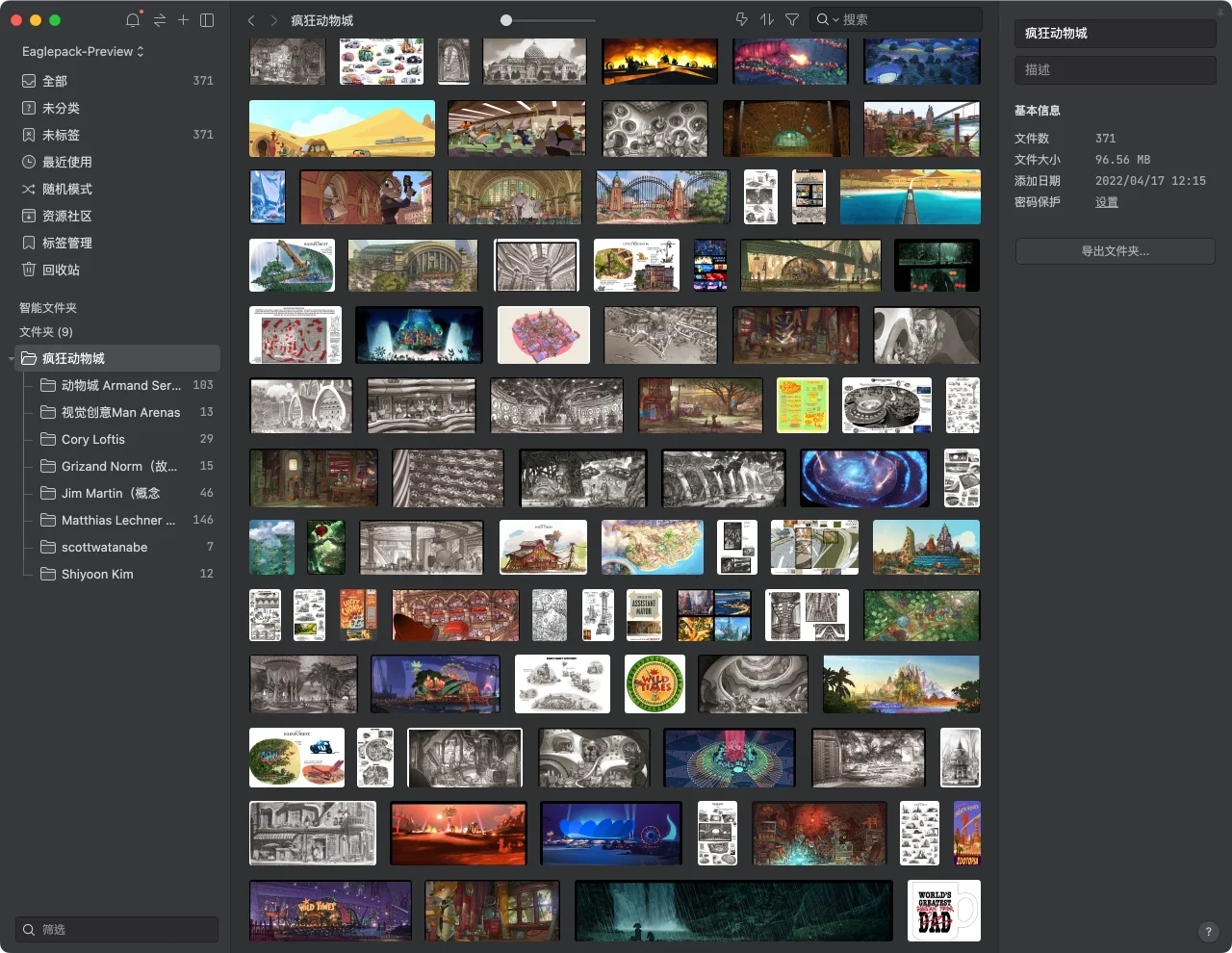Select the green crane Rainforest thumbnail
The width and height of the screenshot is (1232, 953).
[292, 266]
